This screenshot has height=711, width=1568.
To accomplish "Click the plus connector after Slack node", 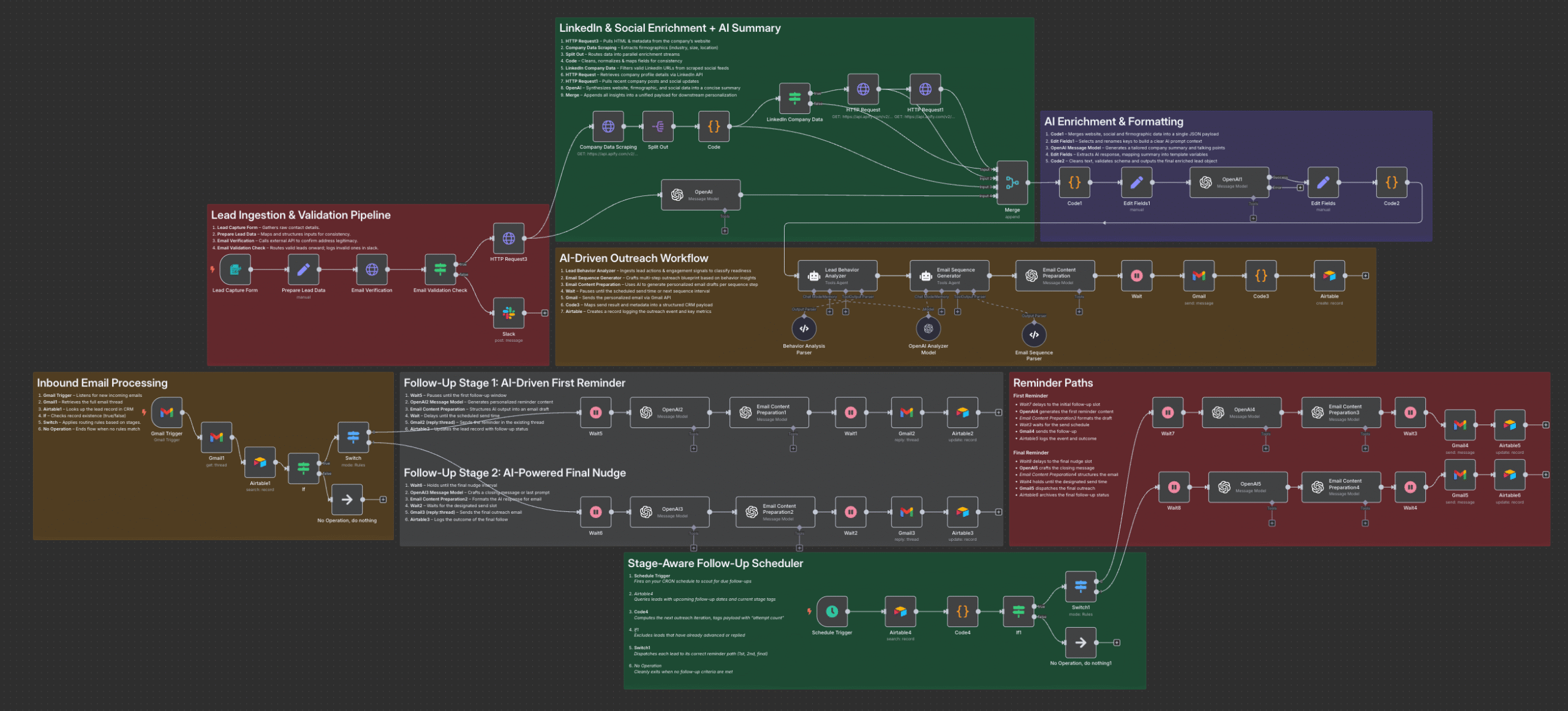I will click(x=545, y=313).
